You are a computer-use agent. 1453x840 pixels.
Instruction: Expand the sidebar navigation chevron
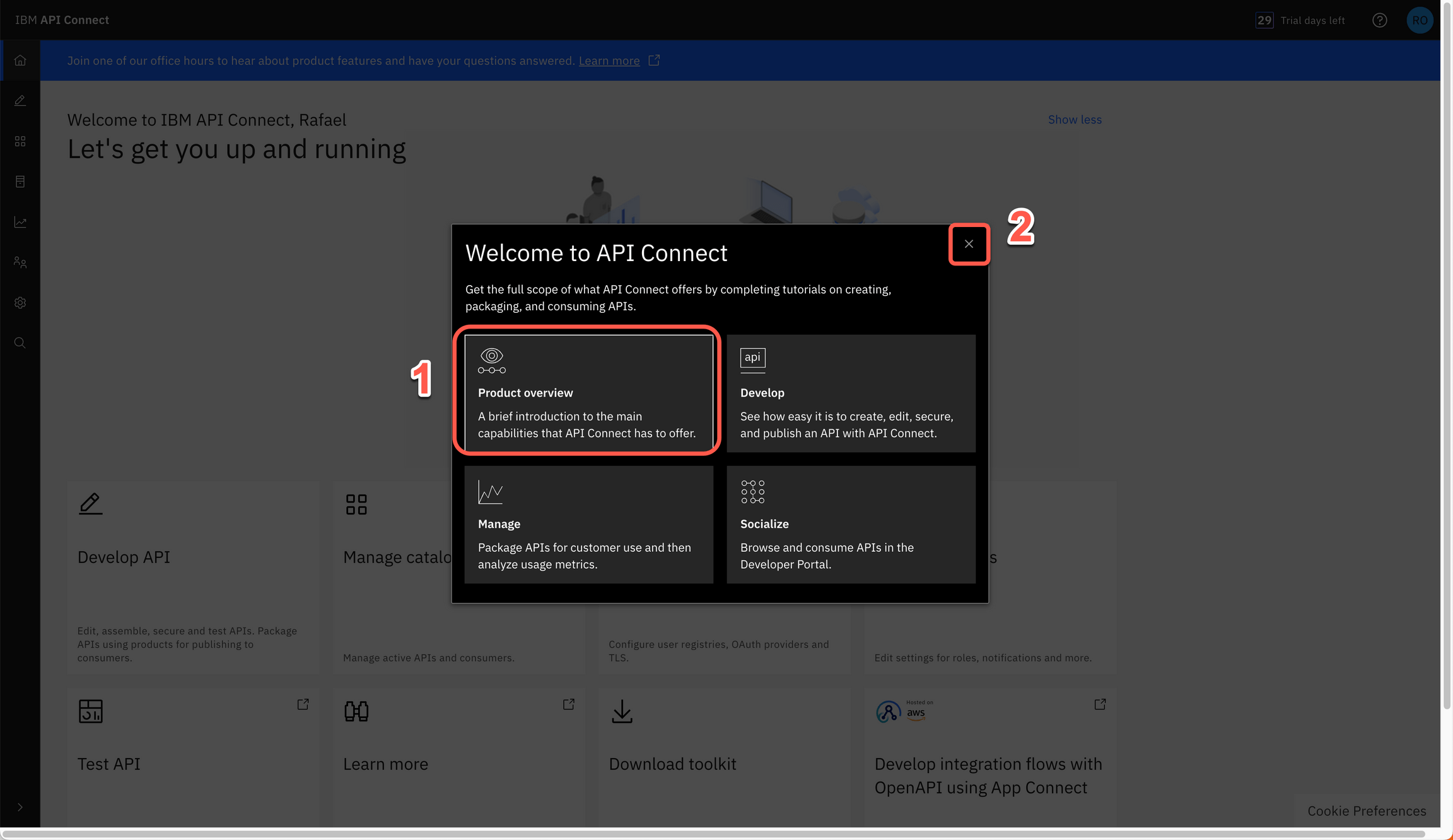20,807
